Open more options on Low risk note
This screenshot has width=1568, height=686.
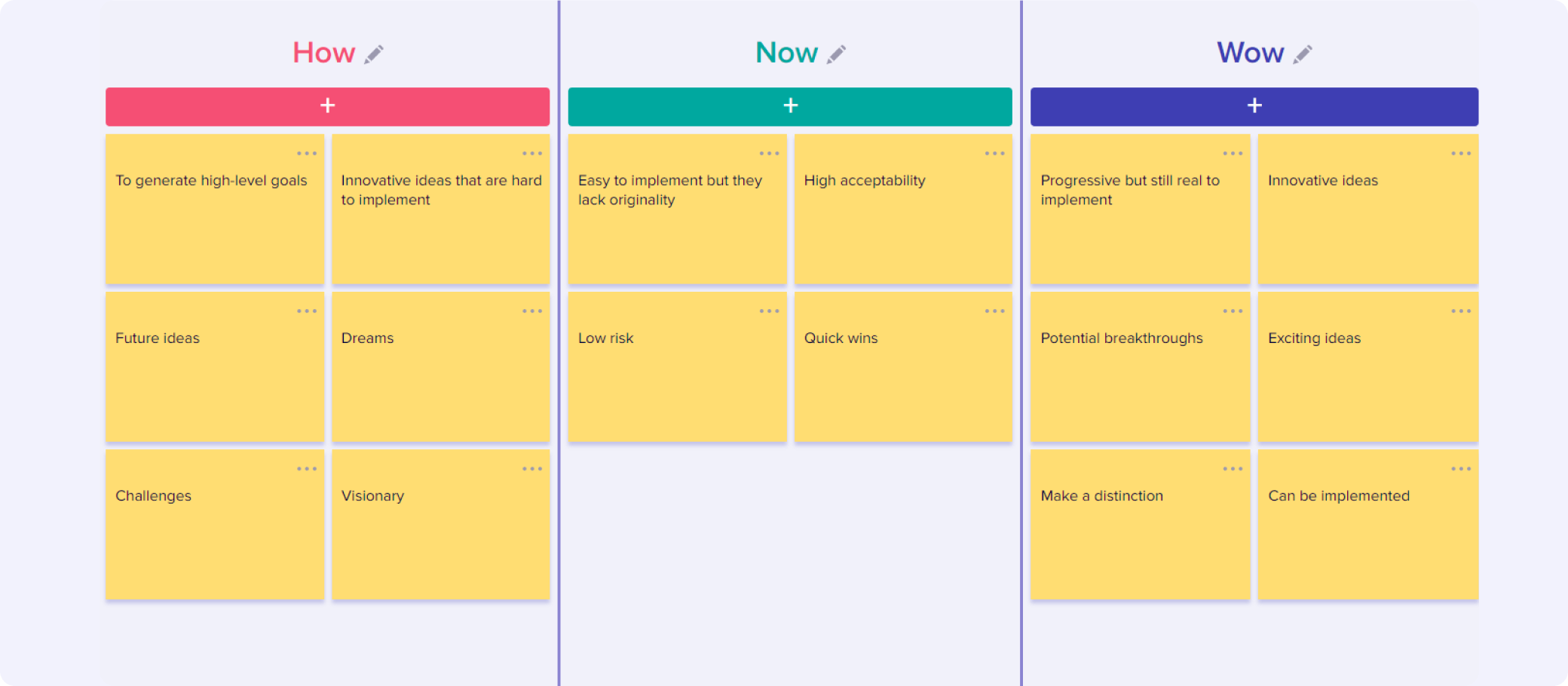pyautogui.click(x=770, y=311)
